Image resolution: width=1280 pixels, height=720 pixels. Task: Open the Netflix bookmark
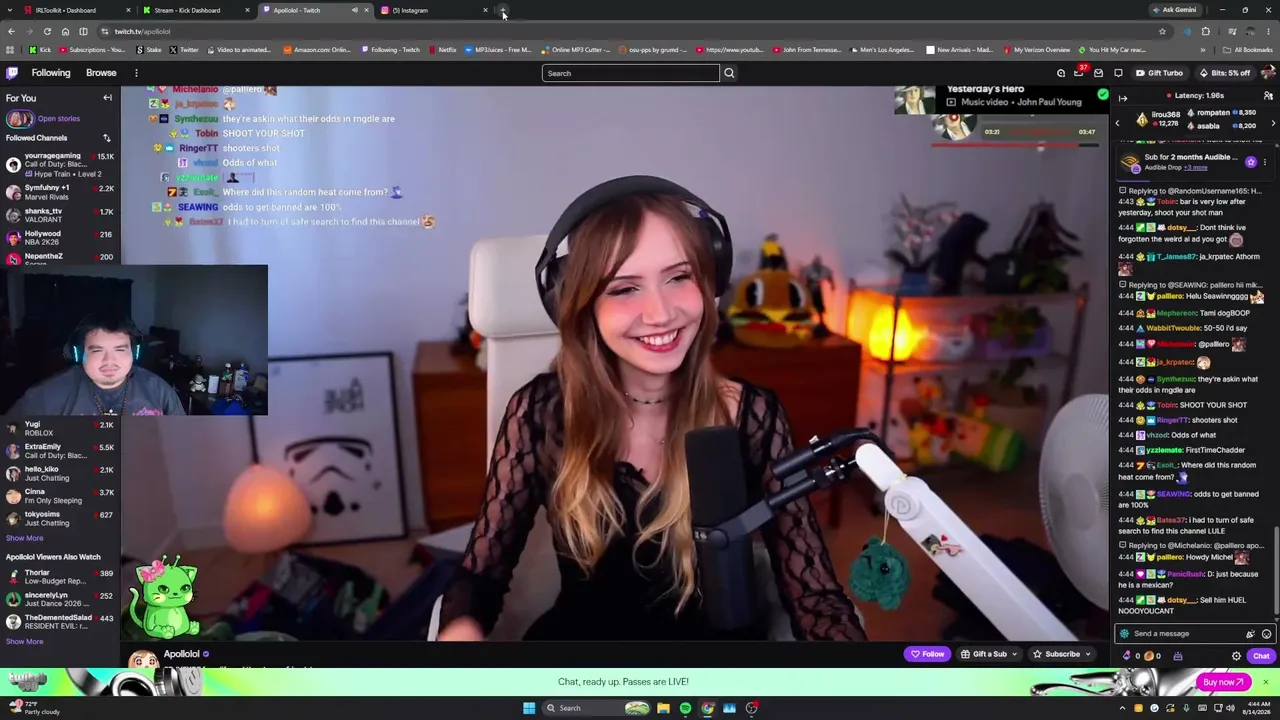[x=442, y=49]
